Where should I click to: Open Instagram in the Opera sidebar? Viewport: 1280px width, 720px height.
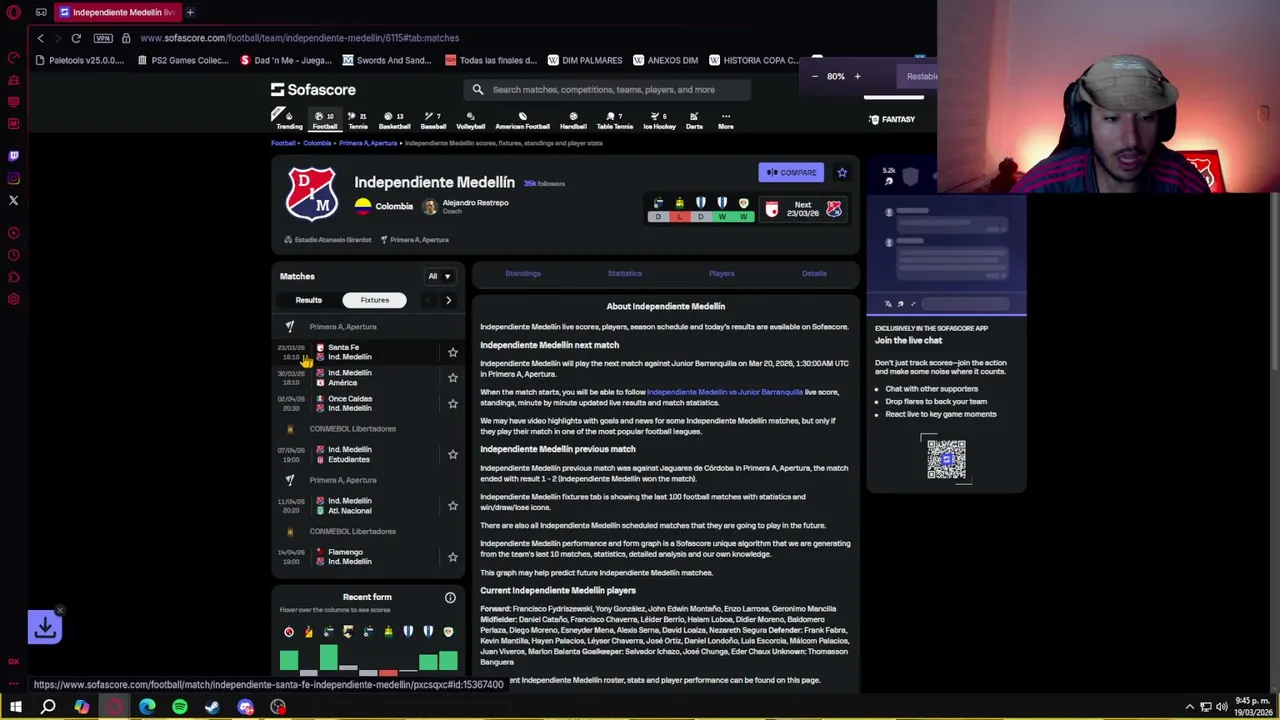point(13,178)
